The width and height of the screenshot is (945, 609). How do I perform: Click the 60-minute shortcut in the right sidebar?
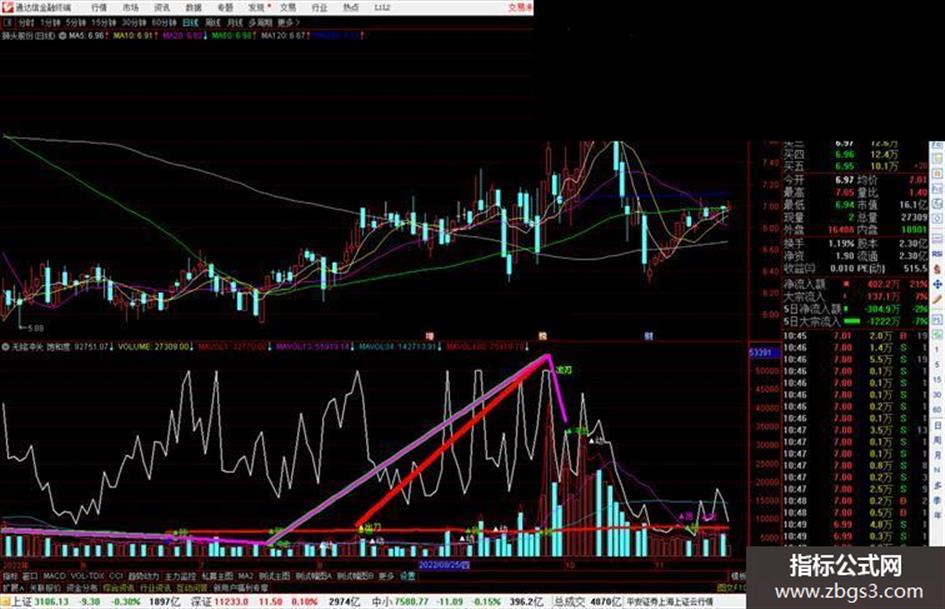point(937,410)
